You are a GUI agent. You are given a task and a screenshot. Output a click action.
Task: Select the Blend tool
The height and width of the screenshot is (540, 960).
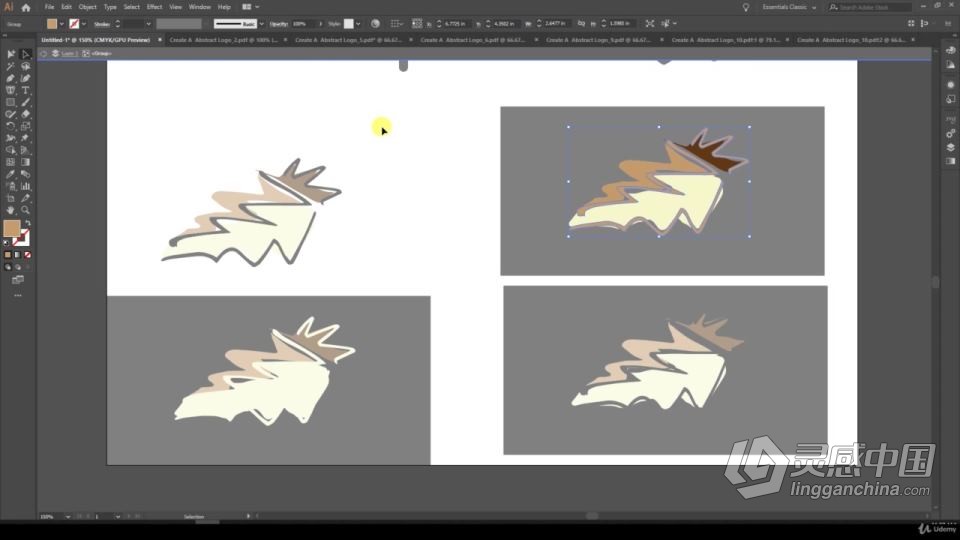25,174
